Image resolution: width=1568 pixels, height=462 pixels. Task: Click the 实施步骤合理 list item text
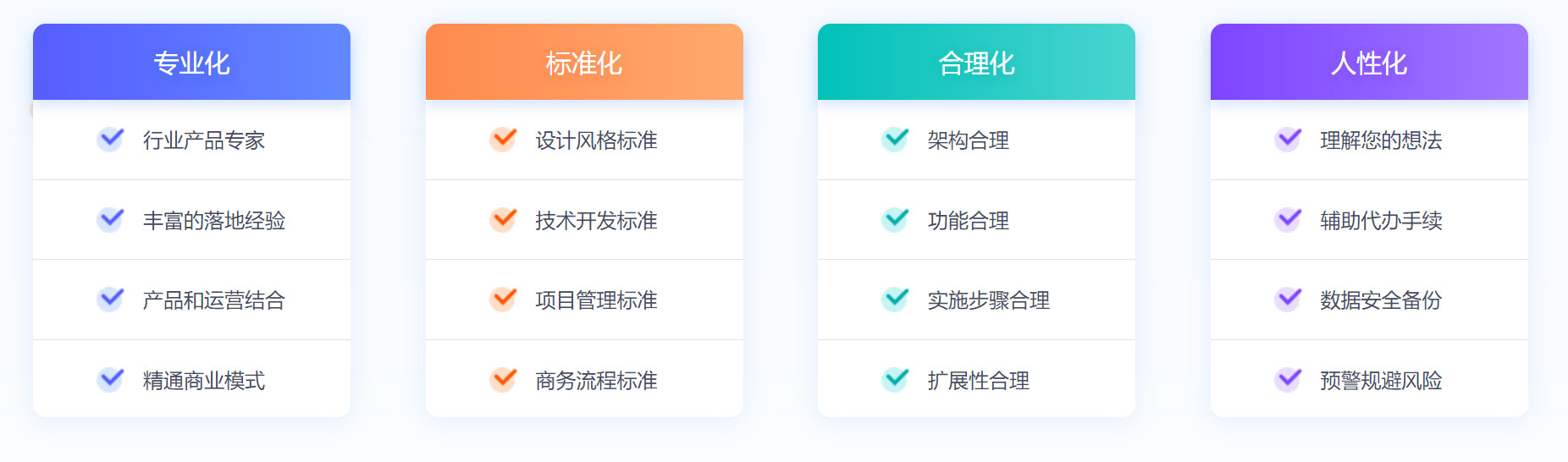point(989,300)
